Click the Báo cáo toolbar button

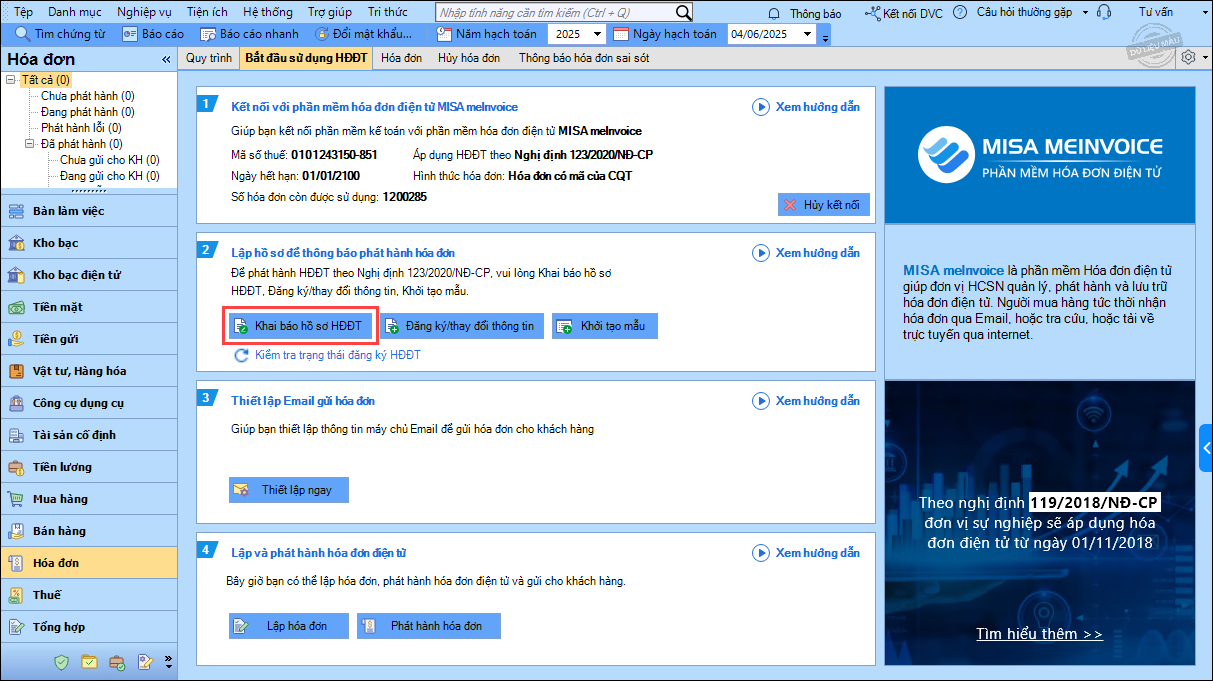click(153, 34)
